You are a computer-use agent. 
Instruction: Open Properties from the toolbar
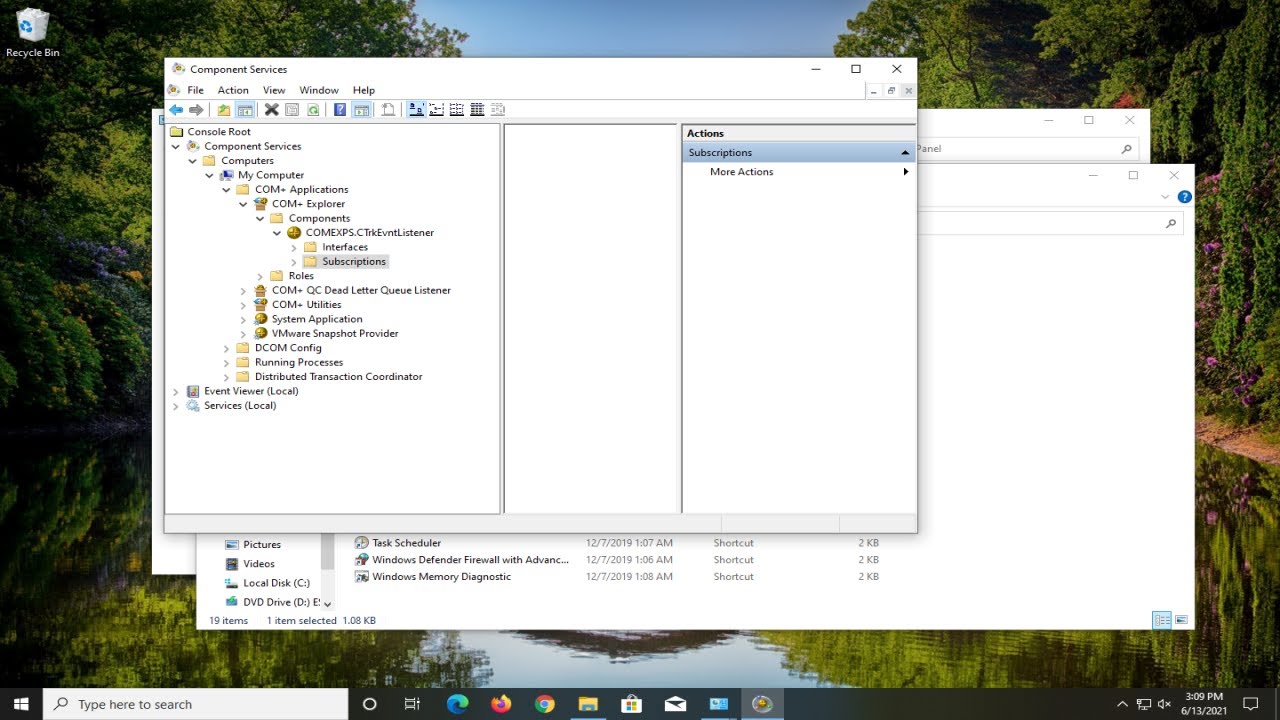292,110
